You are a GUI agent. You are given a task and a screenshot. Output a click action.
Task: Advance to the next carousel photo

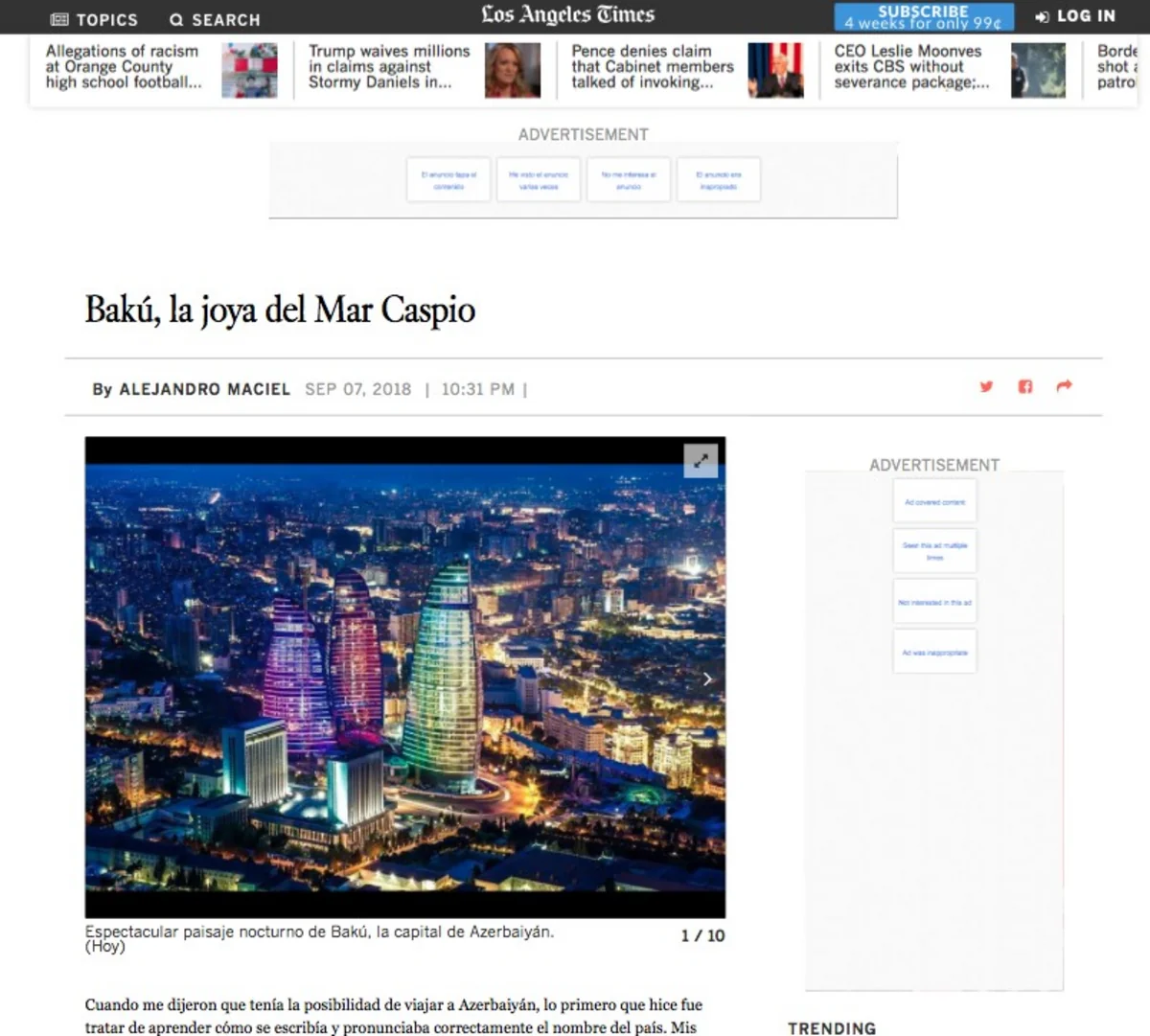tap(708, 679)
